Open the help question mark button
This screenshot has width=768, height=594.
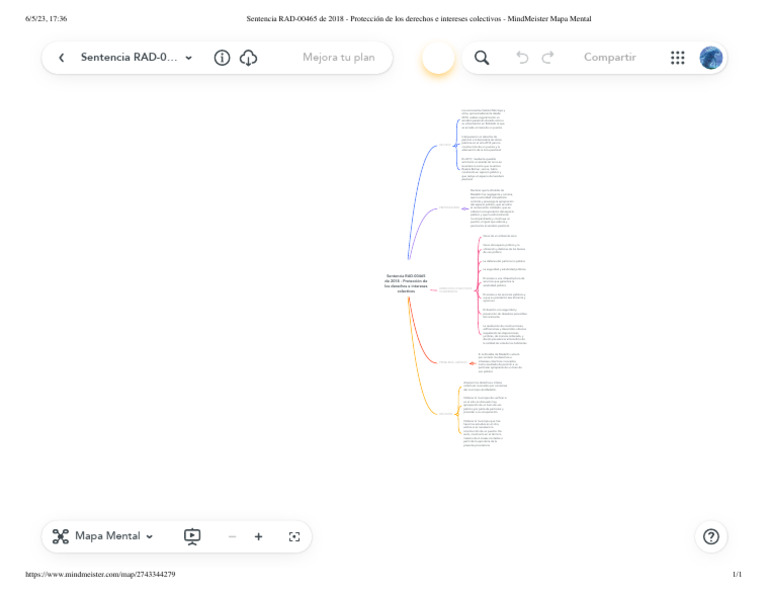coord(711,537)
